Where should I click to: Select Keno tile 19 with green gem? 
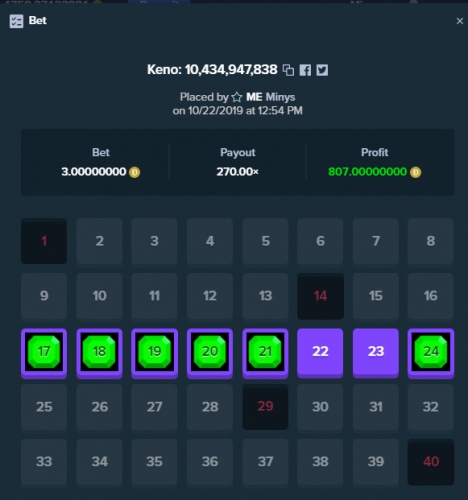pos(154,353)
